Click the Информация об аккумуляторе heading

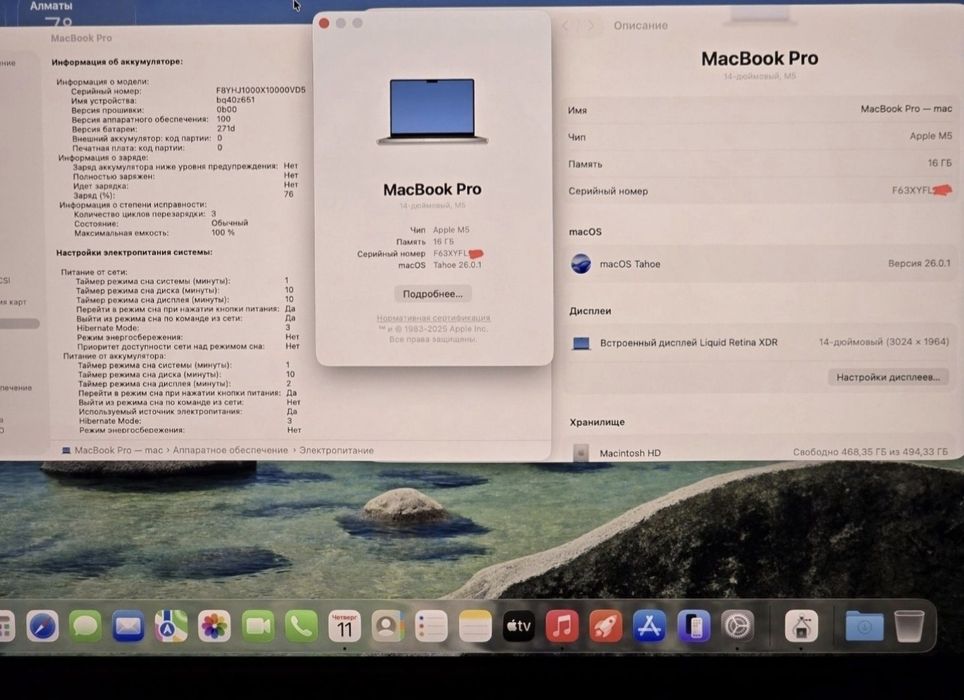[x=117, y=62]
